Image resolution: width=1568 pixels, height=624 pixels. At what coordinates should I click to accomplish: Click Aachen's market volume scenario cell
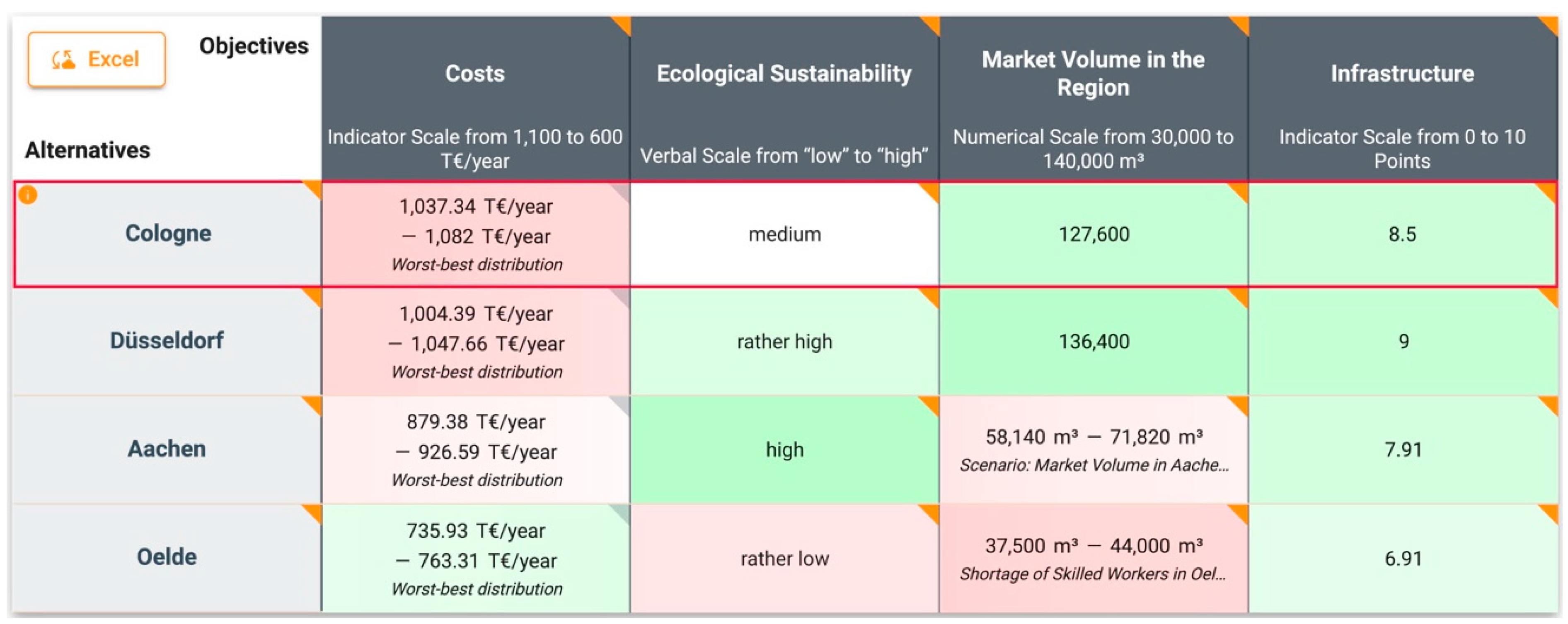pos(1093,449)
